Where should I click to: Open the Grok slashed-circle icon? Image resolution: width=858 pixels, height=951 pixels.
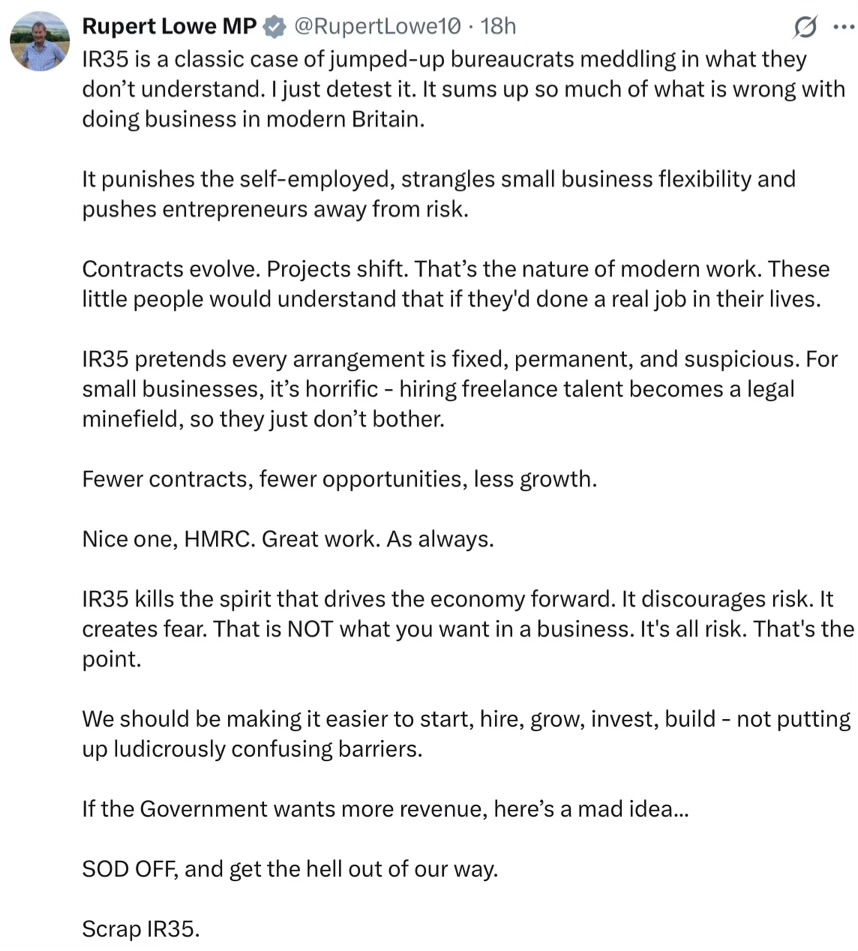[805, 27]
